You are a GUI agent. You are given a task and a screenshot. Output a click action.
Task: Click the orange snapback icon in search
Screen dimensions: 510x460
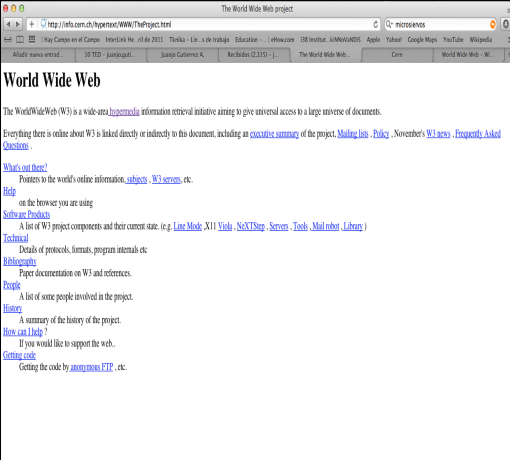click(493, 24)
